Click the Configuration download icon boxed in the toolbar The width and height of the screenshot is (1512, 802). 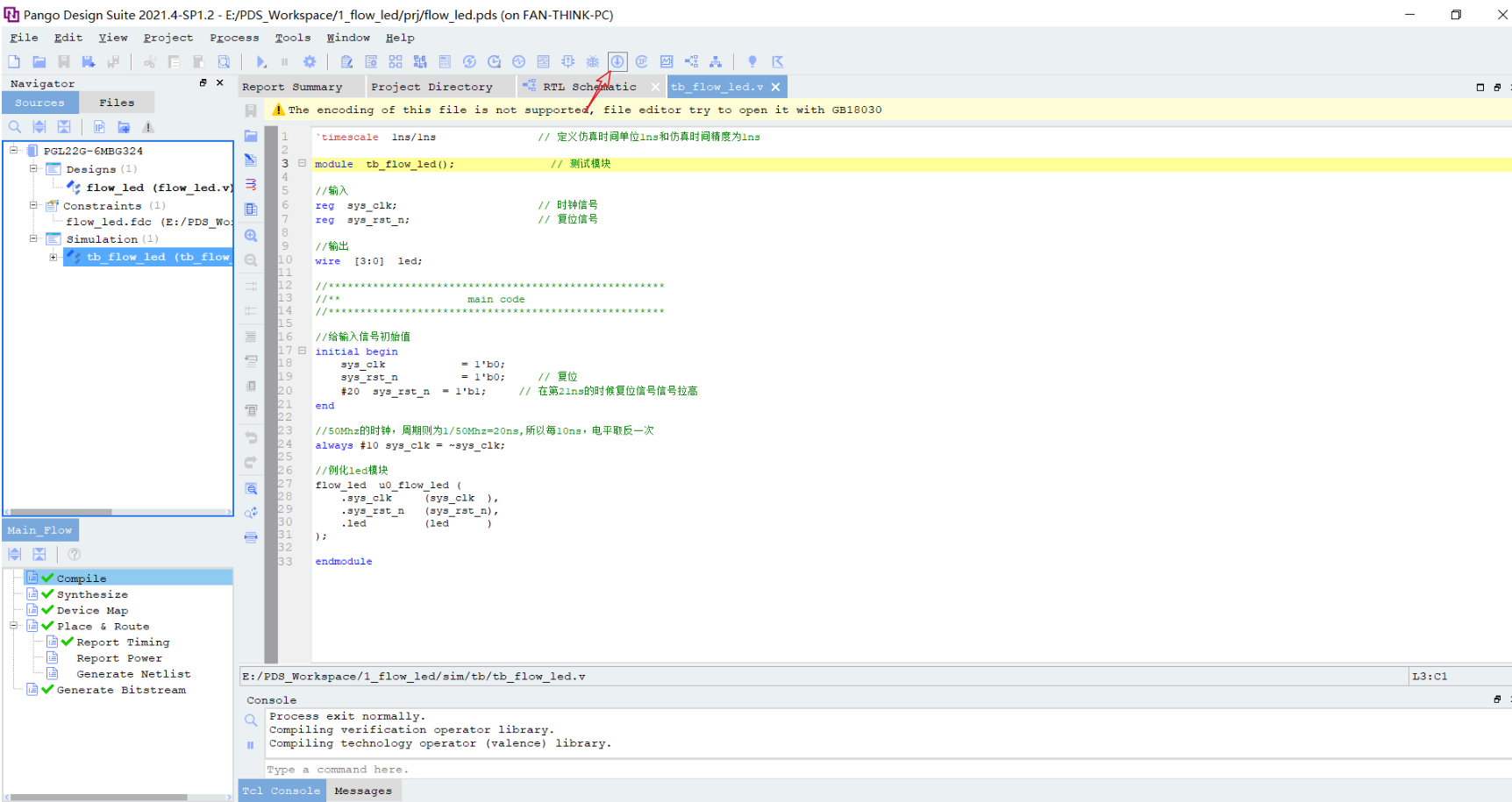(617, 61)
